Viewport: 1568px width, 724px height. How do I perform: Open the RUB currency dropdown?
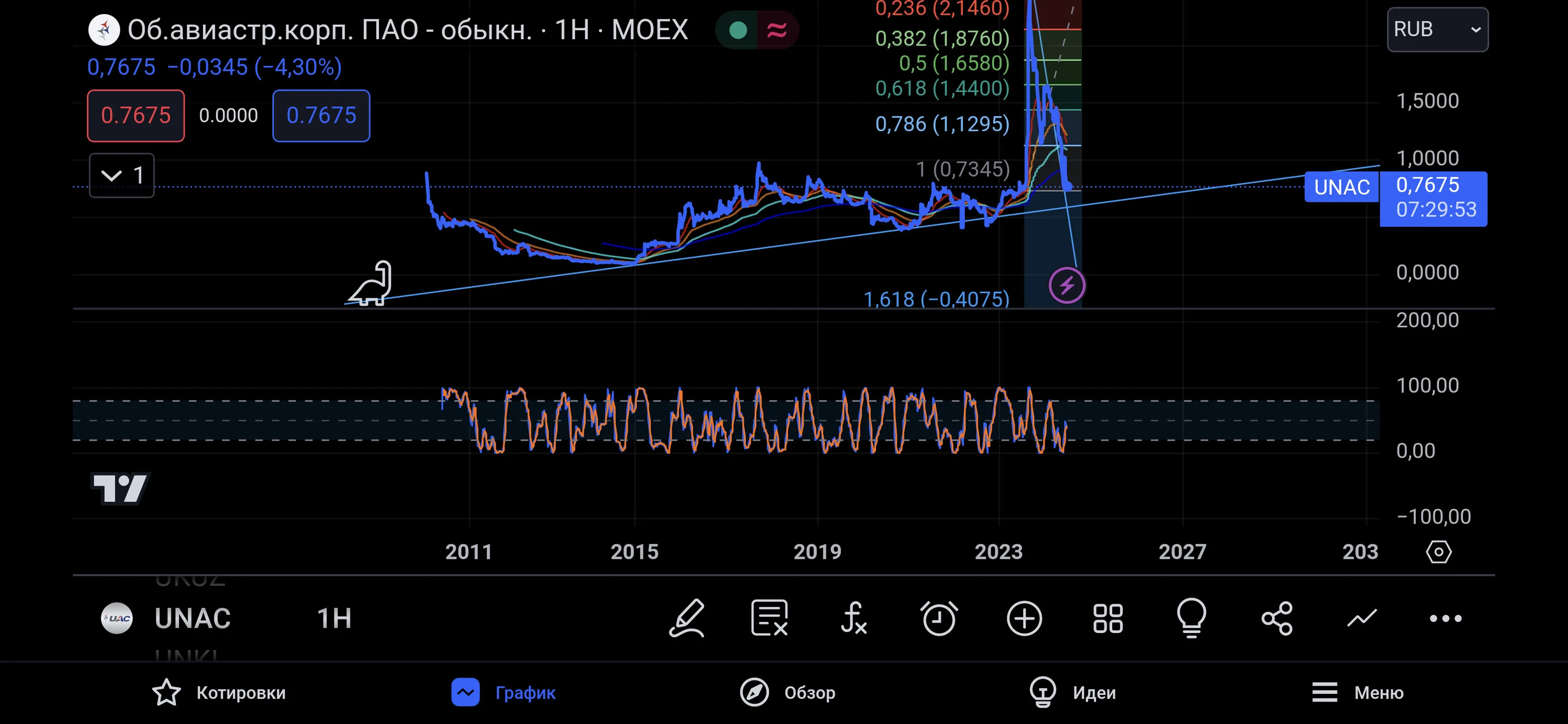click(x=1437, y=29)
